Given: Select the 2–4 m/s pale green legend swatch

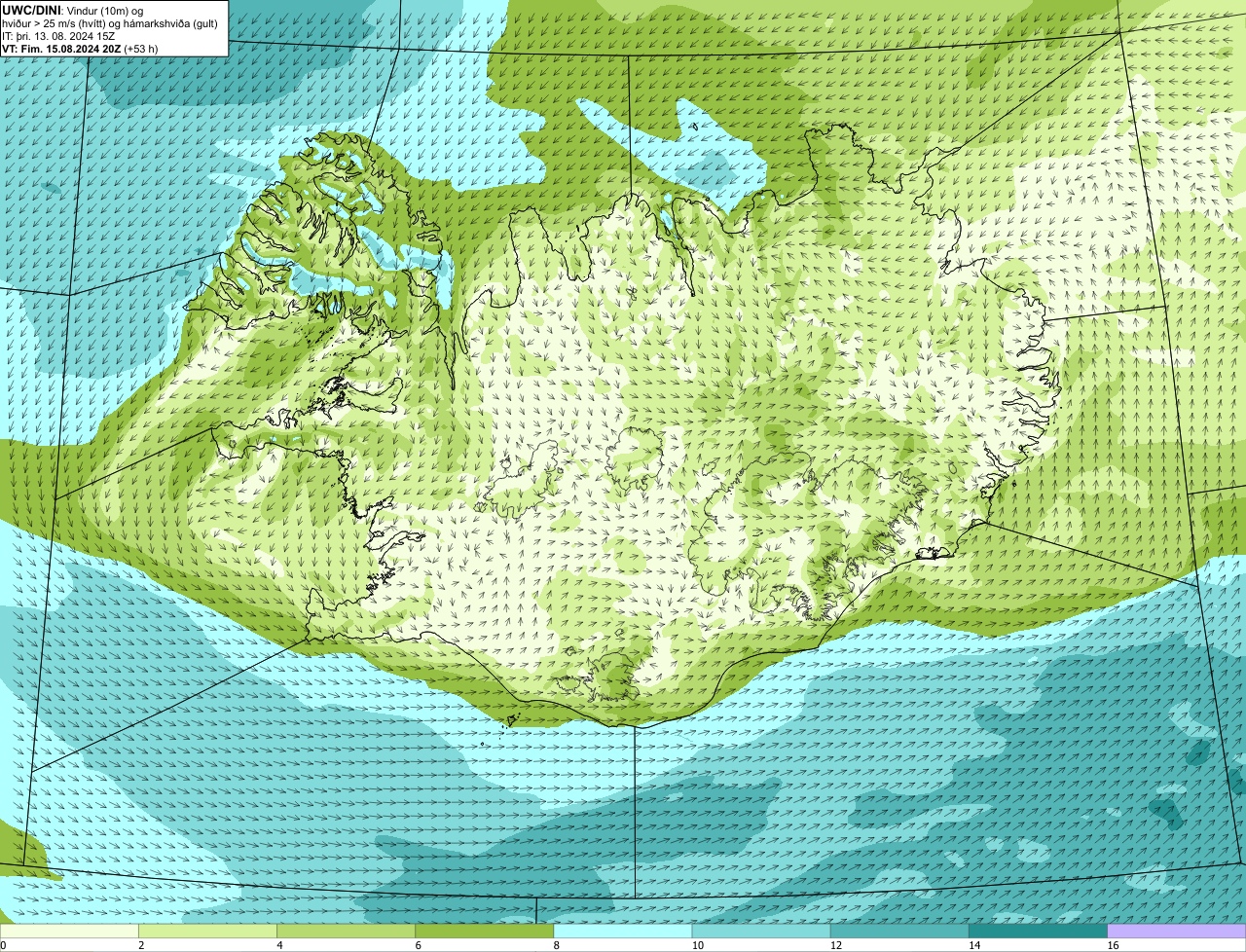Looking at the screenshot, I should point(207,931).
